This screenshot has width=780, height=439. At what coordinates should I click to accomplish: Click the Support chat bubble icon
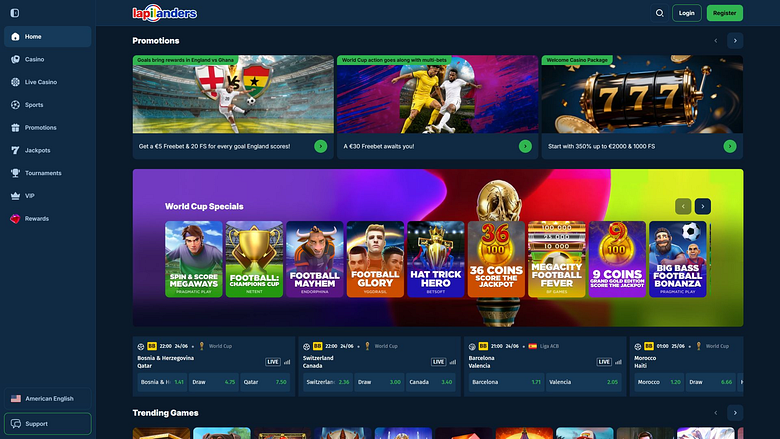click(x=16, y=424)
